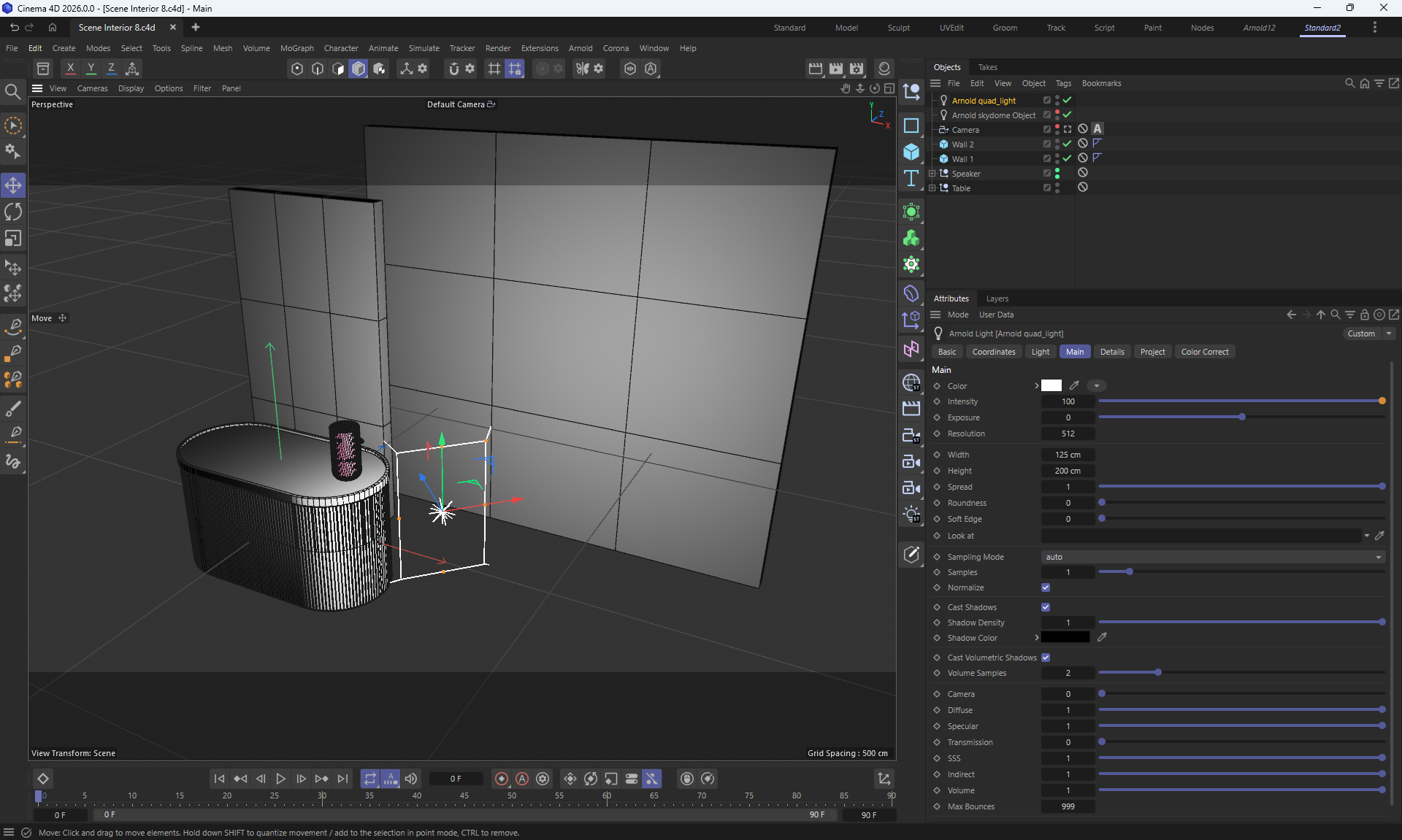1402x840 pixels.
Task: Click the Text spline tool icon
Action: point(911,179)
